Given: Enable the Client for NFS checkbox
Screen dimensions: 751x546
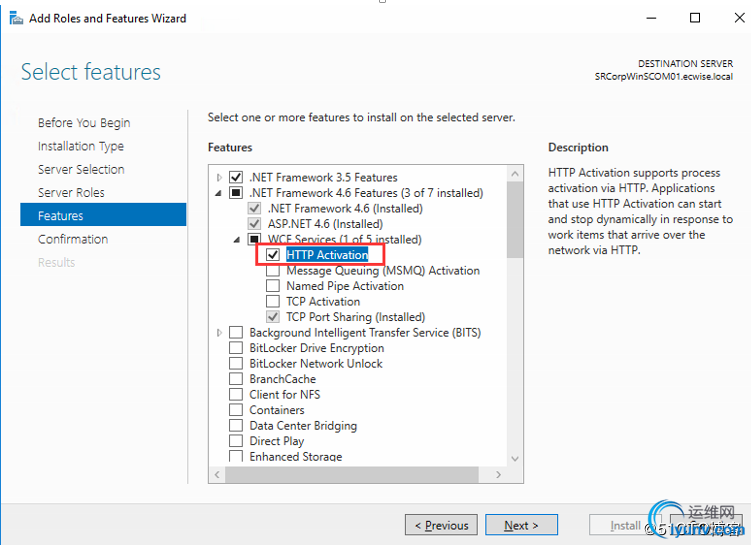Looking at the screenshot, I should (x=236, y=395).
